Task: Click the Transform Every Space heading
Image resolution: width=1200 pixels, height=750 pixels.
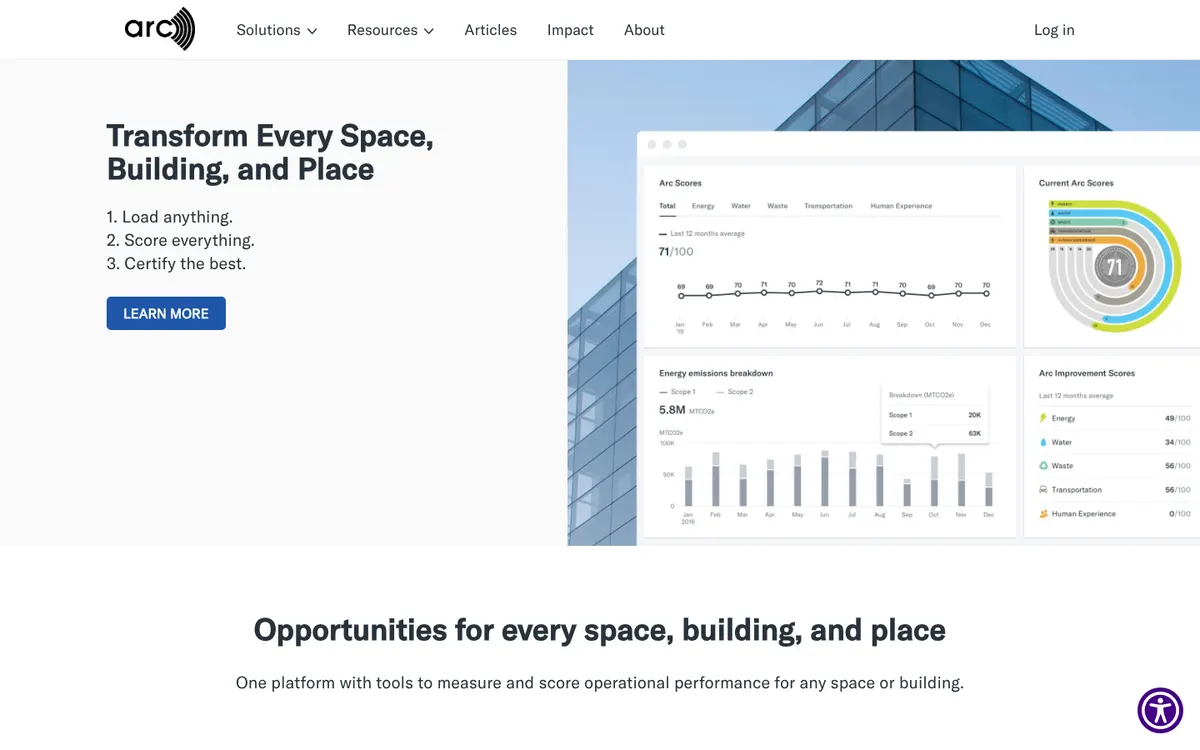Action: tap(270, 152)
